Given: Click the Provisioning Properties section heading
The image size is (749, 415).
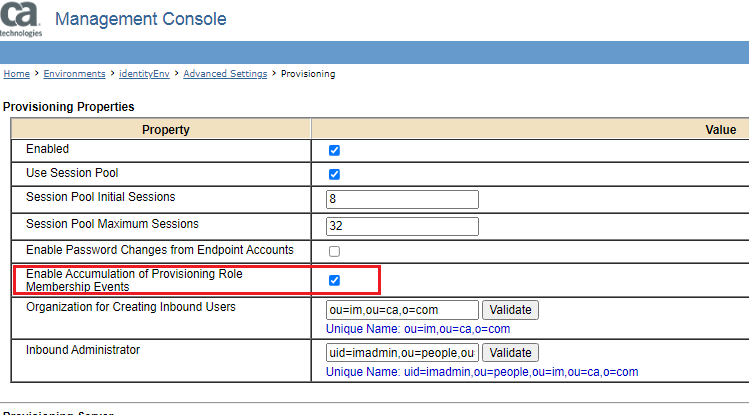Looking at the screenshot, I should click(x=68, y=106).
